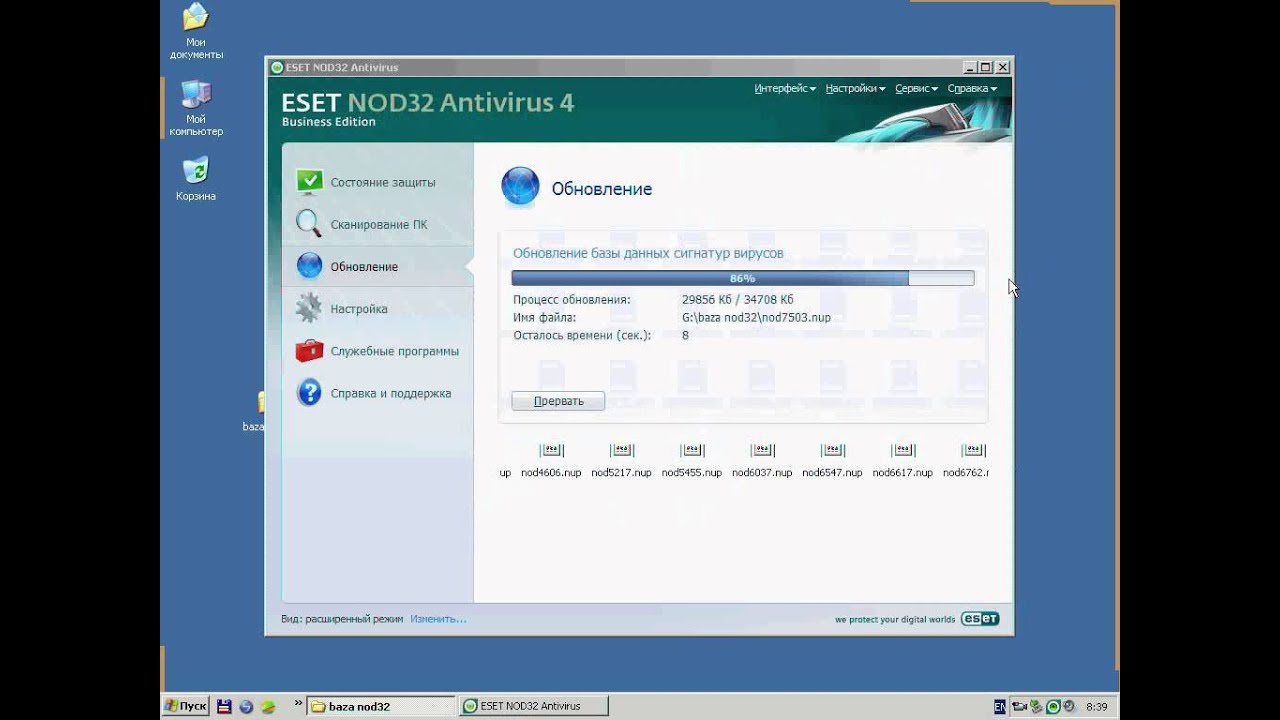
Task: Click the ESET icon in window title bar
Action: [277, 67]
